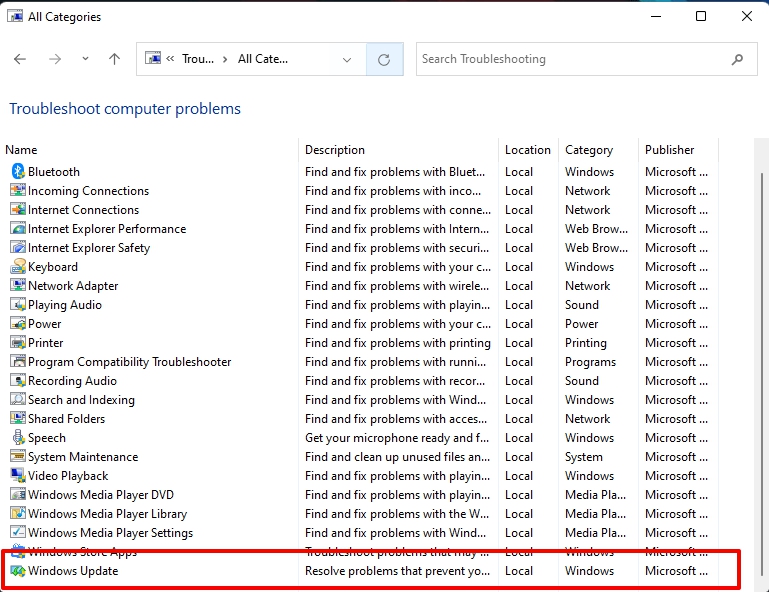Click 'Programs' category cell
The image size is (769, 592).
[x=590, y=362]
